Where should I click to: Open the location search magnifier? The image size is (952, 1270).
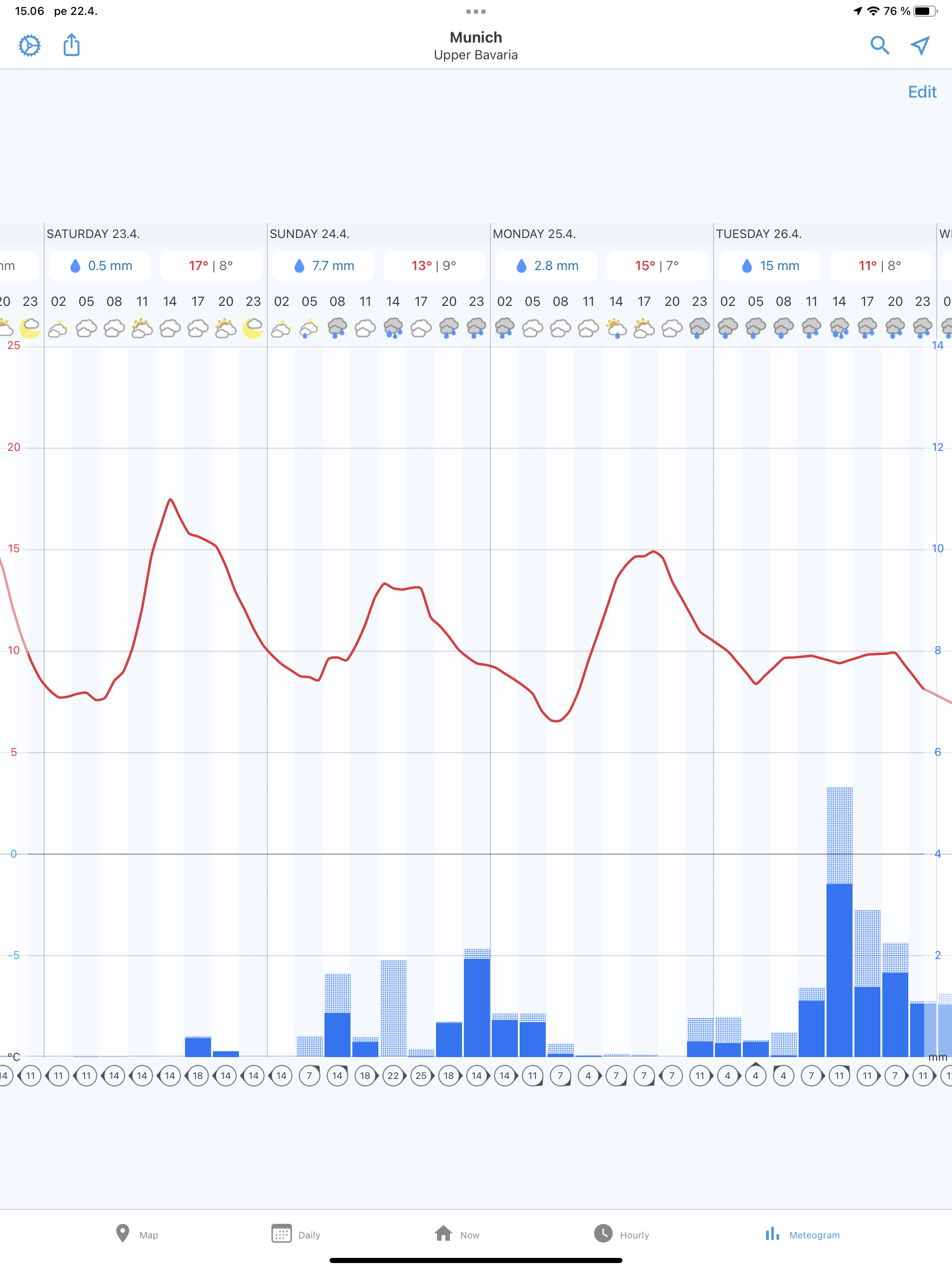pos(879,46)
